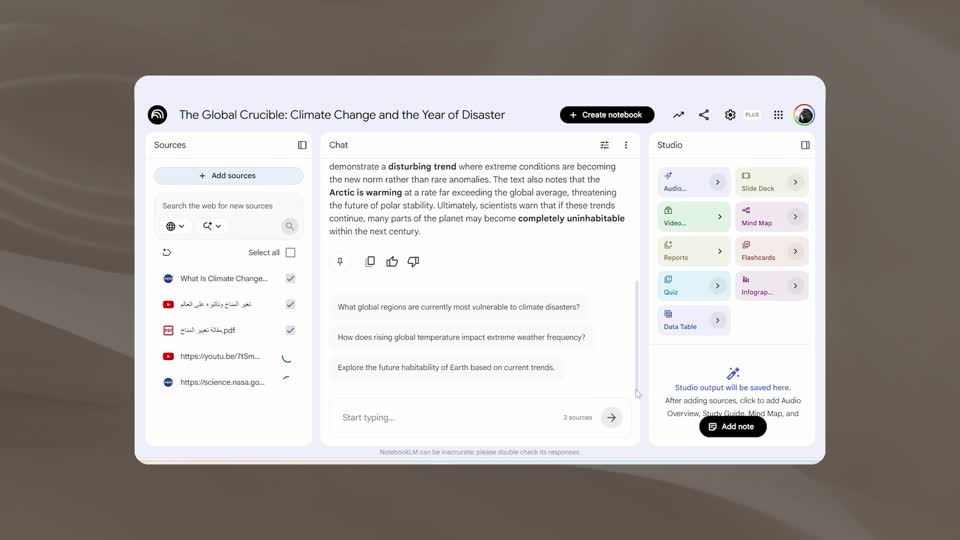Open the analytics trend icon
This screenshot has width=960, height=540.
[678, 114]
